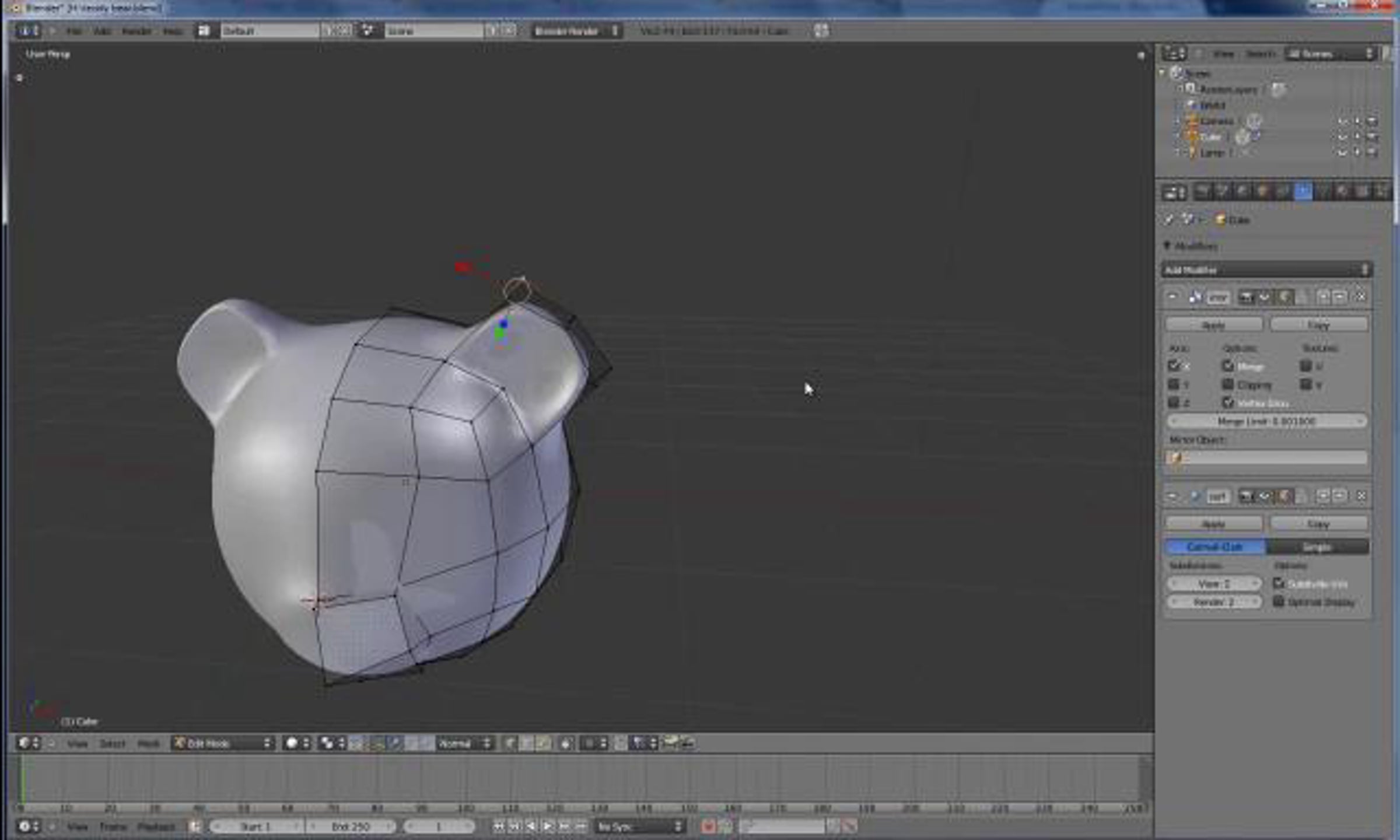Open the Mesh menu in viewport header
Viewport: 1400px width, 840px height.
click(148, 744)
